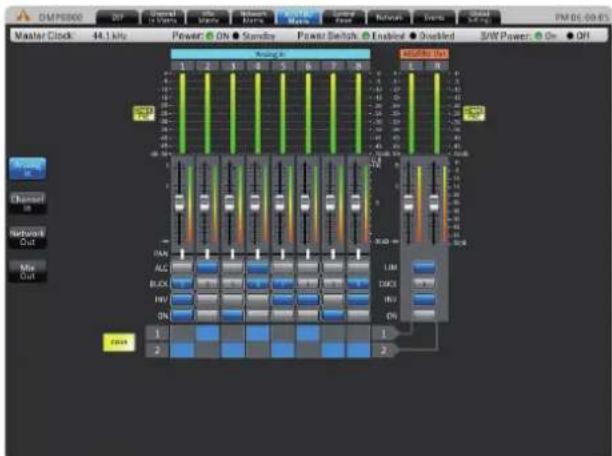The height and width of the screenshot is (456, 612).
Task: Toggle ON button for input channel 2
Action: [207, 315]
